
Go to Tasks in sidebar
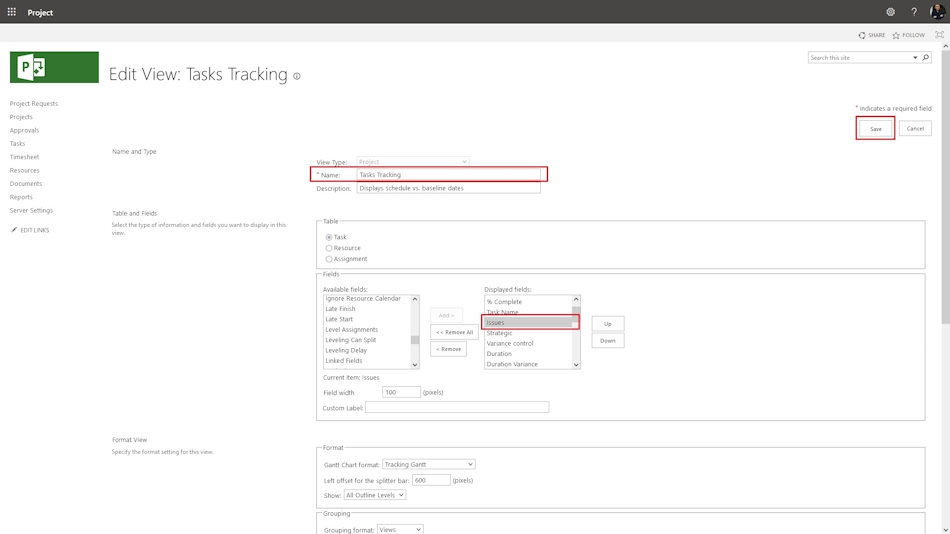click(18, 144)
